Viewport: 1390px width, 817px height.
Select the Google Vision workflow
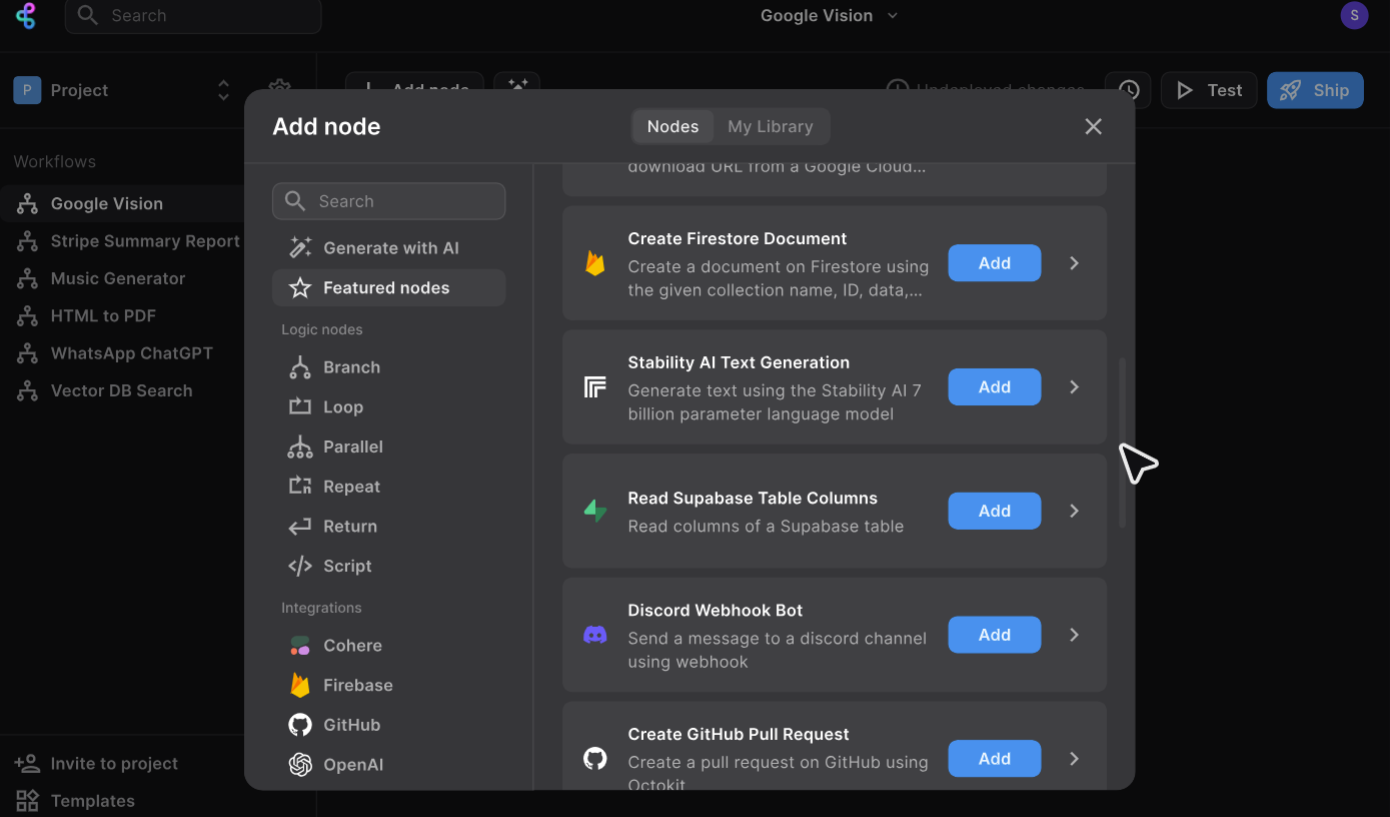106,203
